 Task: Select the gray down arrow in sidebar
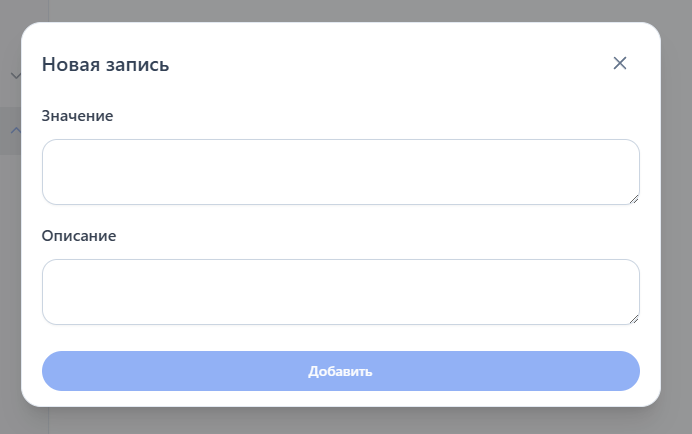click(x=15, y=76)
